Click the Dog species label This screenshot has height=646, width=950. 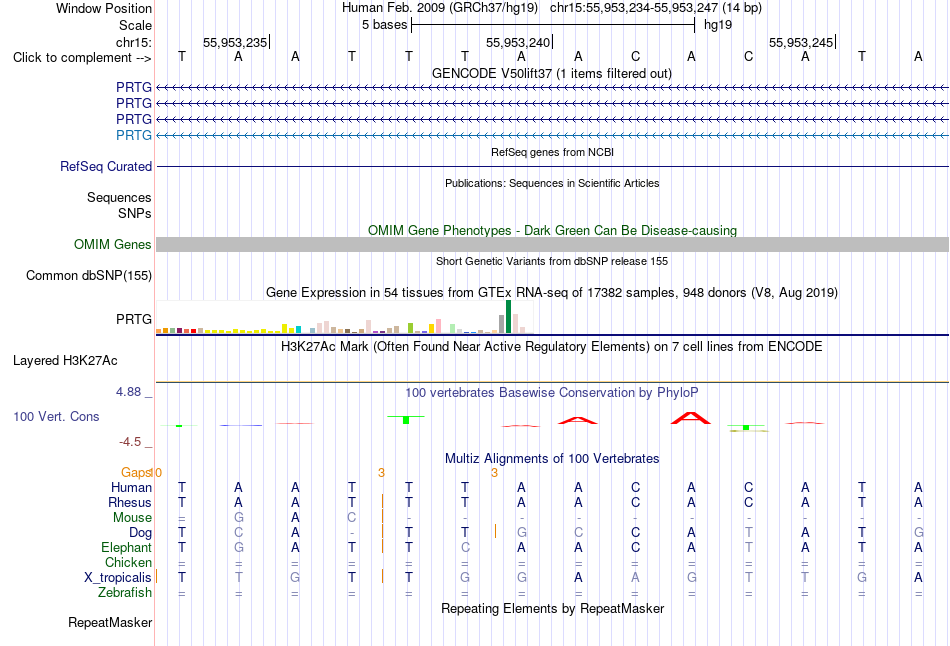(x=140, y=533)
